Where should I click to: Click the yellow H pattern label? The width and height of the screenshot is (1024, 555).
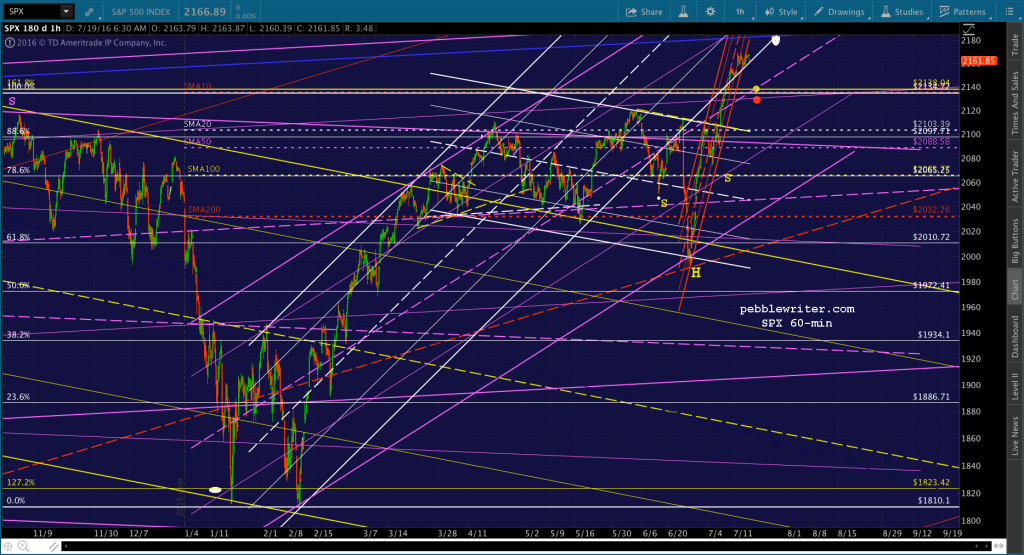696,272
